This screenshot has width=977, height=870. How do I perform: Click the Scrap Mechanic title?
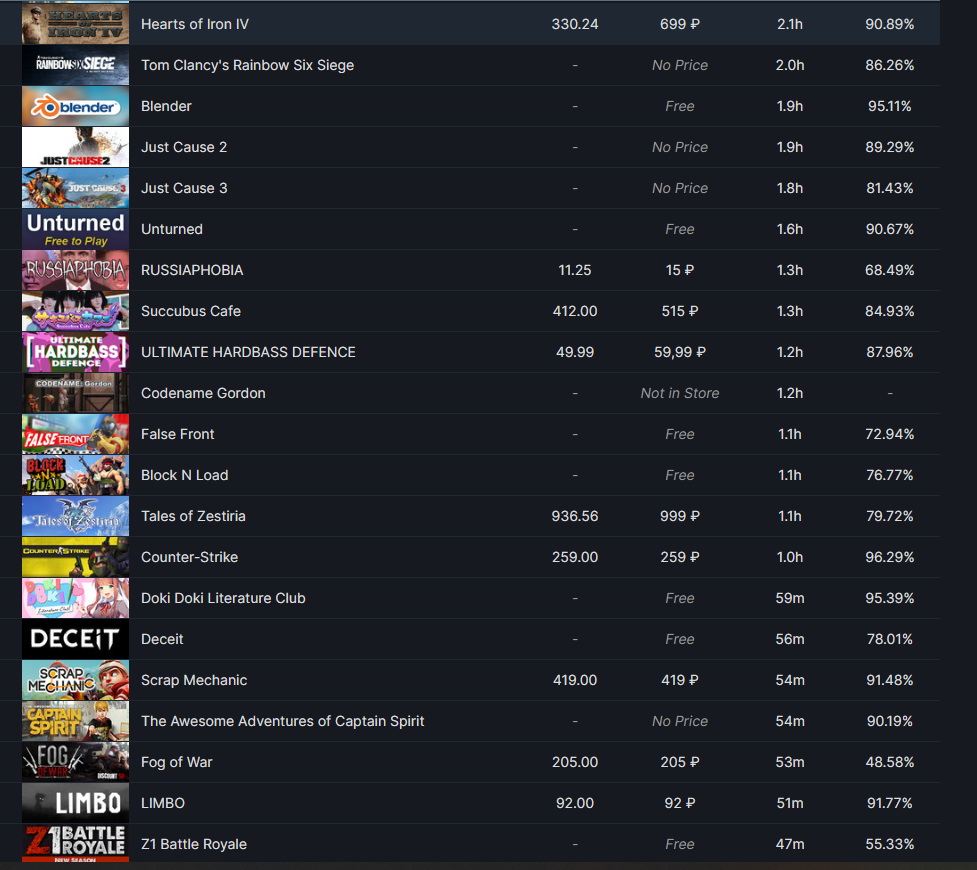click(194, 681)
